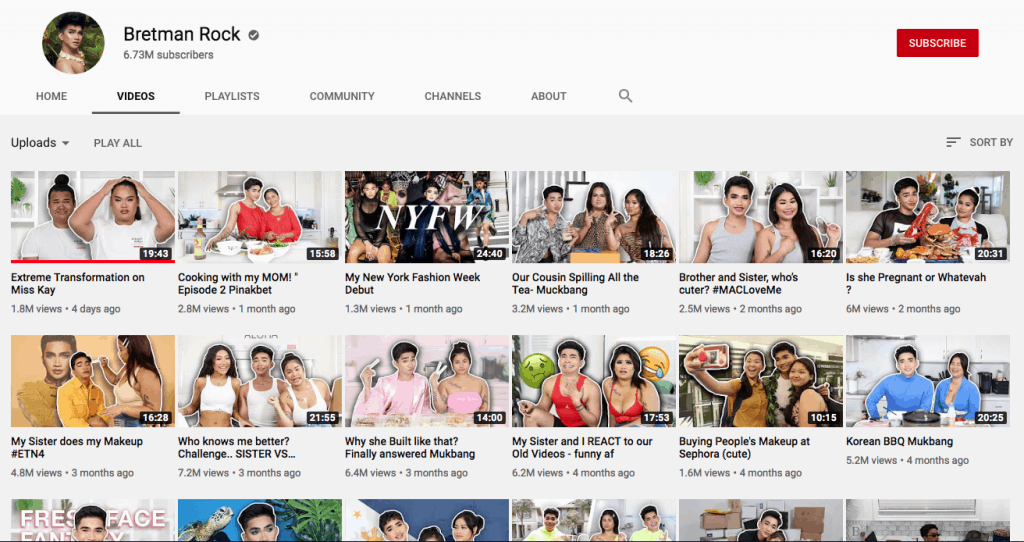Open Is she Pregnant or Whatevah thumbnail
Screen dimensions: 1024x542
pyautogui.click(x=927, y=216)
